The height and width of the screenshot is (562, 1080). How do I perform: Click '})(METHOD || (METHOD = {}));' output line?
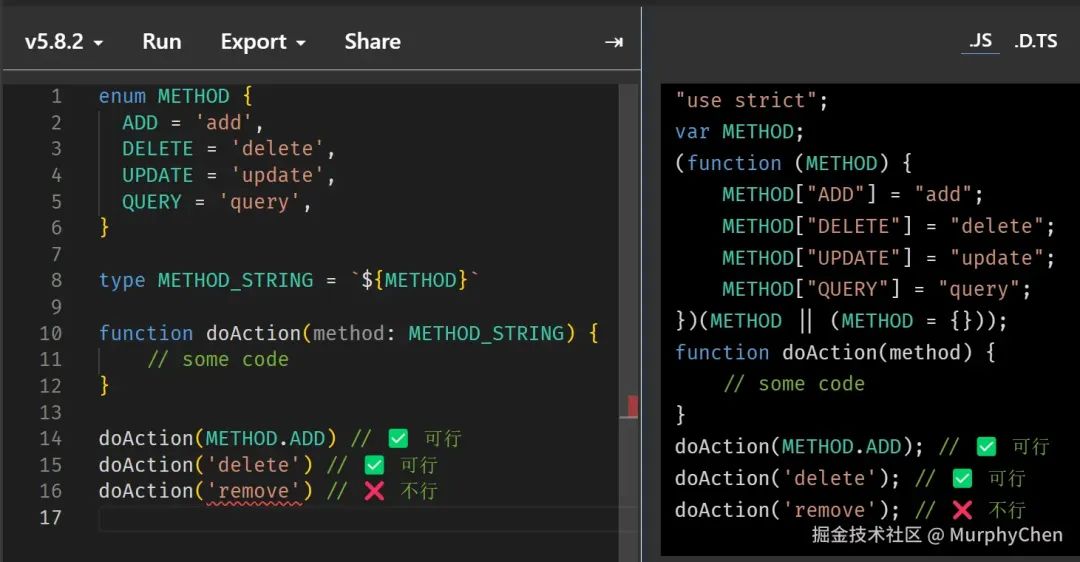tap(841, 321)
